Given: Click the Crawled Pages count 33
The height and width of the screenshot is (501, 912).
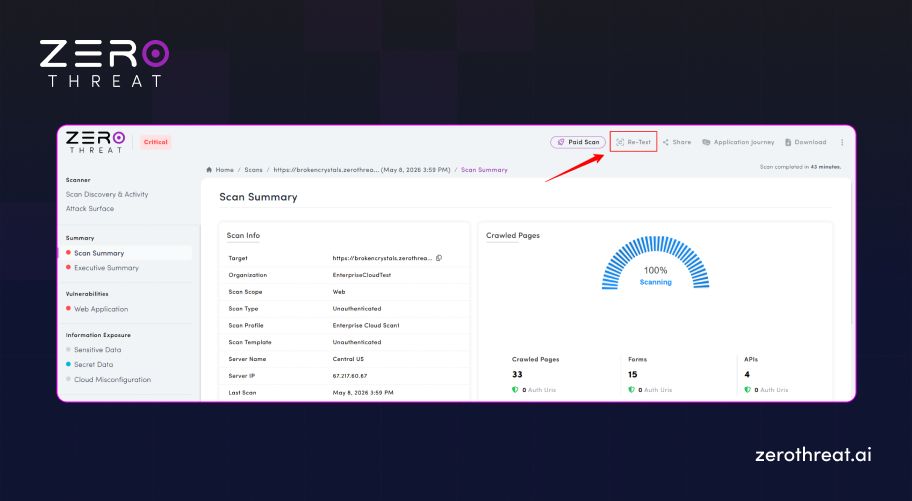Looking at the screenshot, I should [517, 374].
